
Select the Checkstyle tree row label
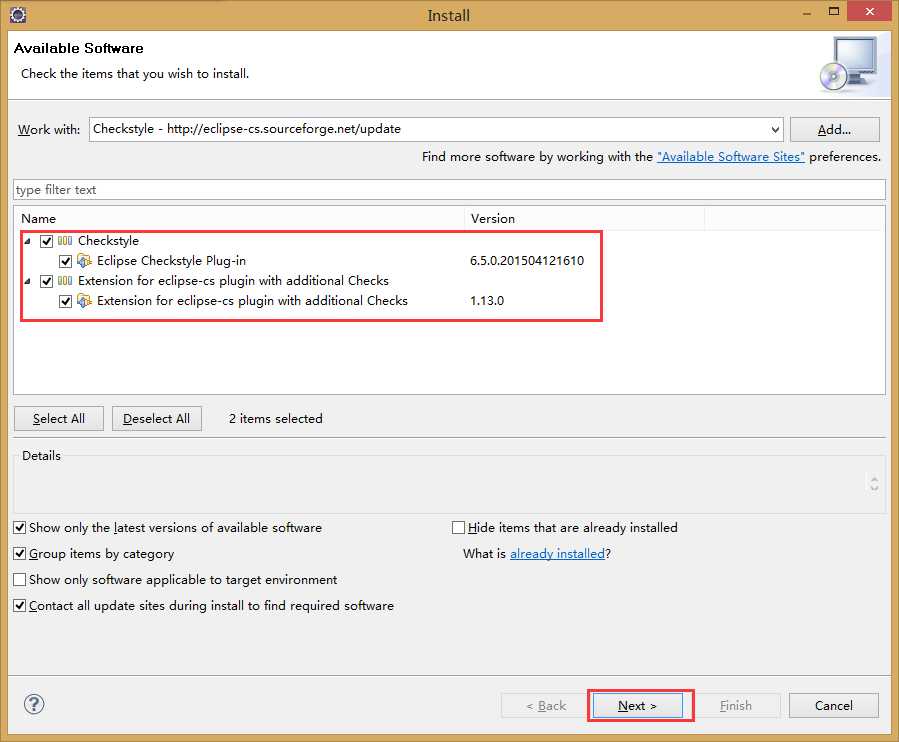[x=108, y=241]
